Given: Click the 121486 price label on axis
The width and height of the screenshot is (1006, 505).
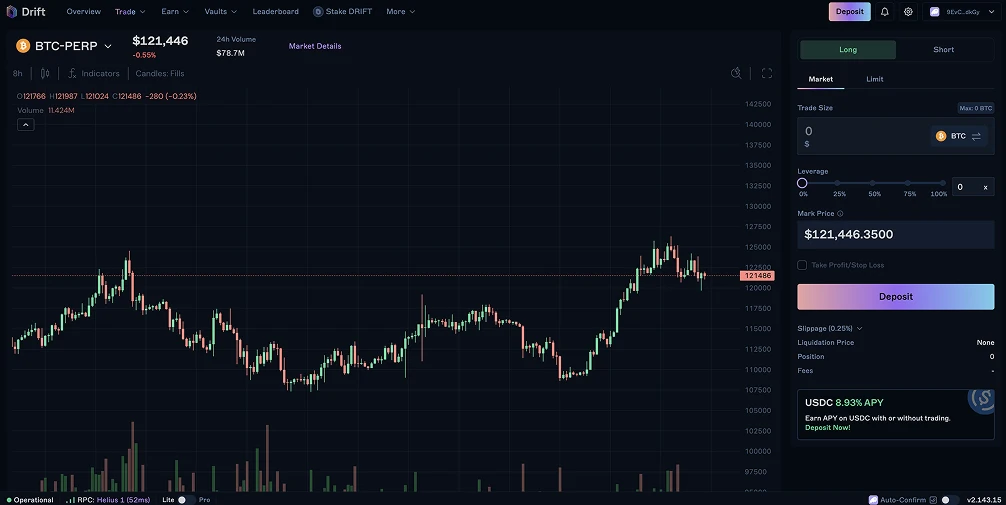Looking at the screenshot, I should point(757,276).
